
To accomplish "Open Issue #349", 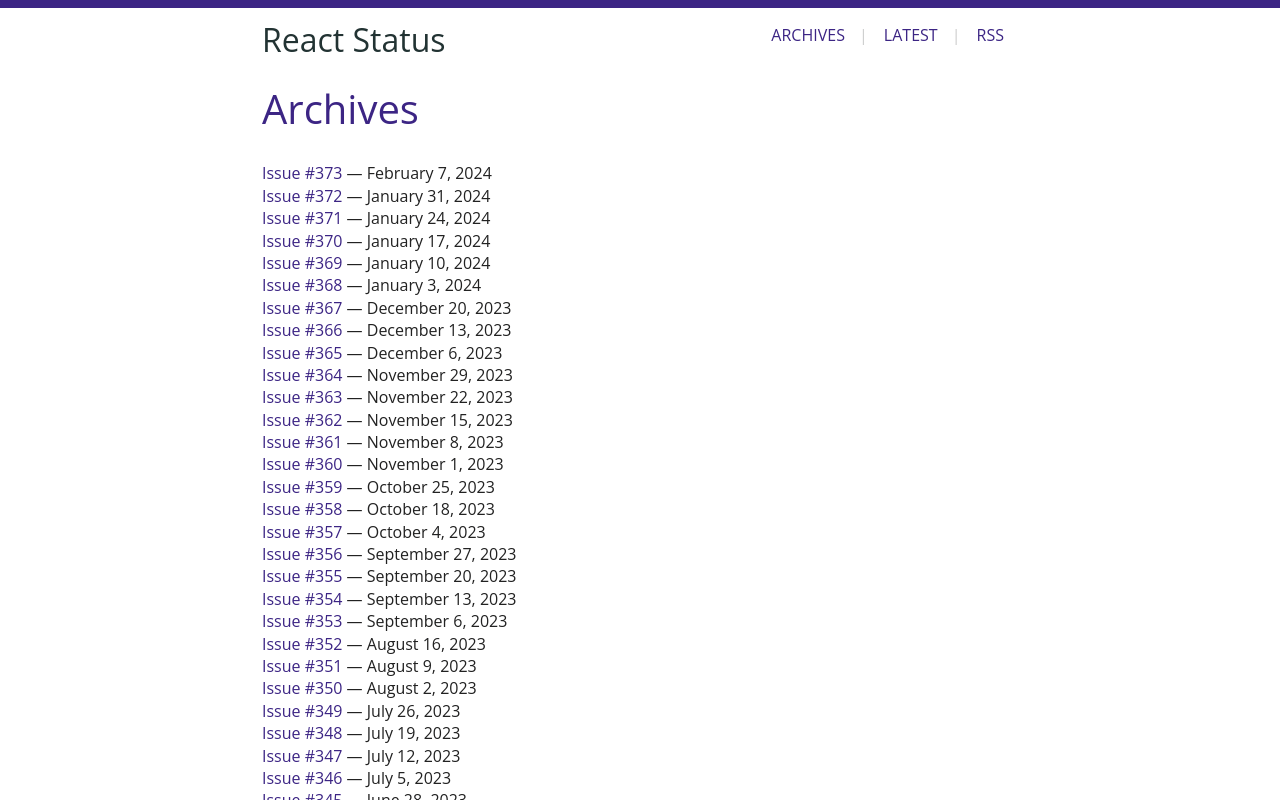I will [x=302, y=711].
